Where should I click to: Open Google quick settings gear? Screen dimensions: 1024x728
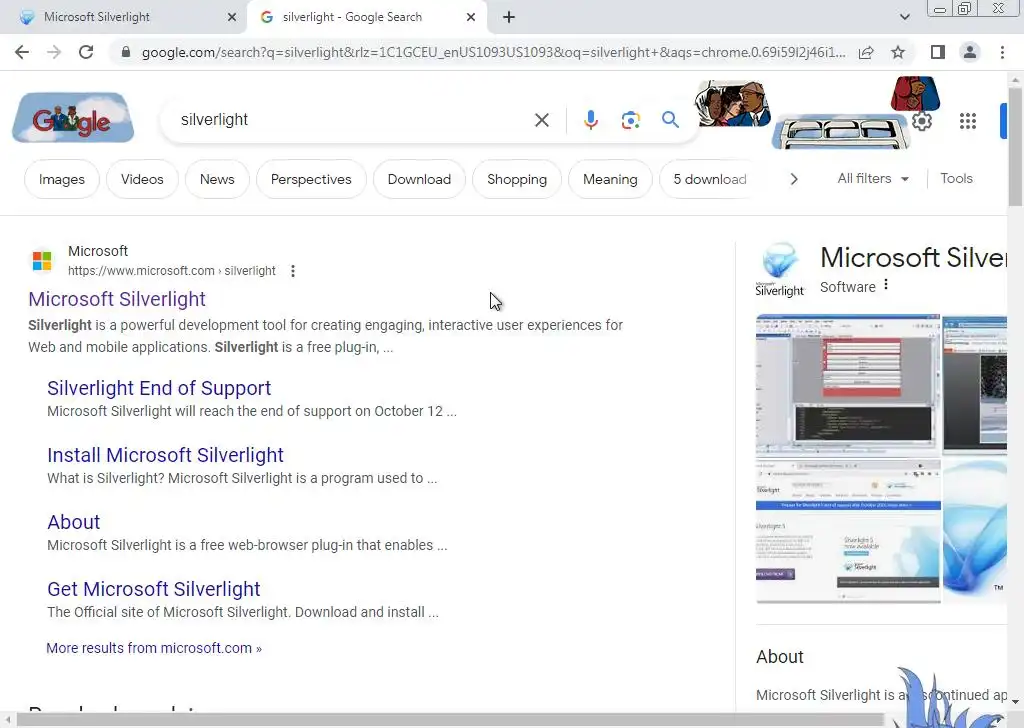coord(921,121)
